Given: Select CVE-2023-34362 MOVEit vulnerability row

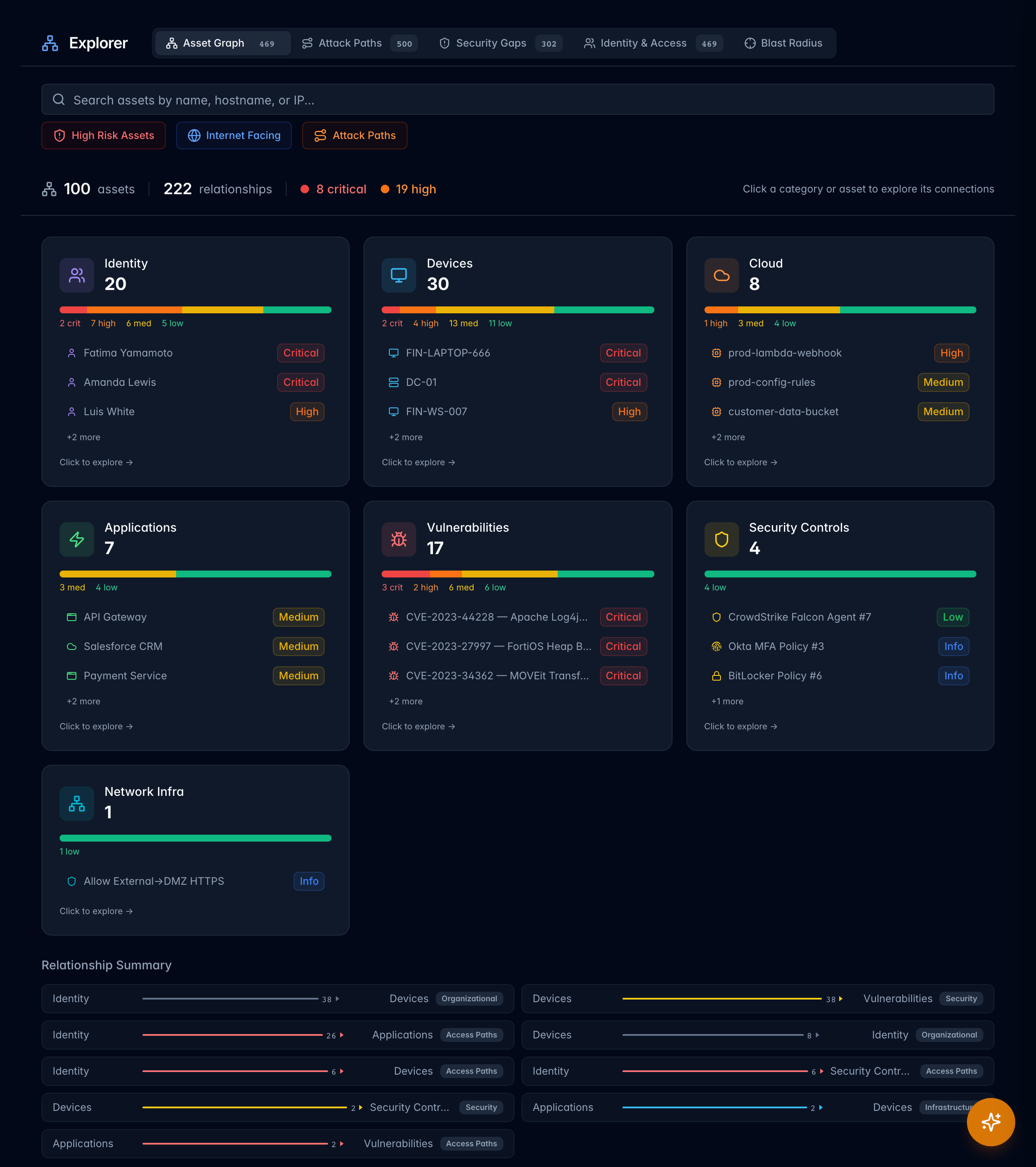Looking at the screenshot, I should coord(518,676).
